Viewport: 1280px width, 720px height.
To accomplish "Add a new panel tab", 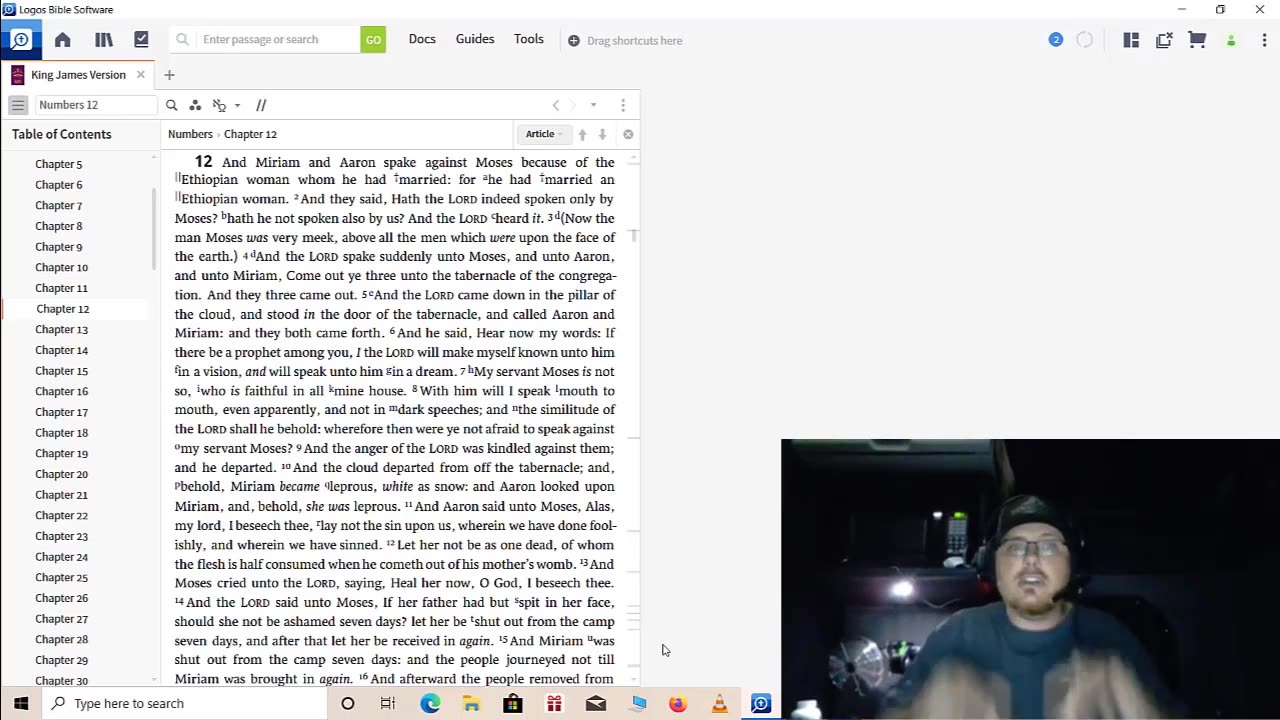I will [169, 75].
